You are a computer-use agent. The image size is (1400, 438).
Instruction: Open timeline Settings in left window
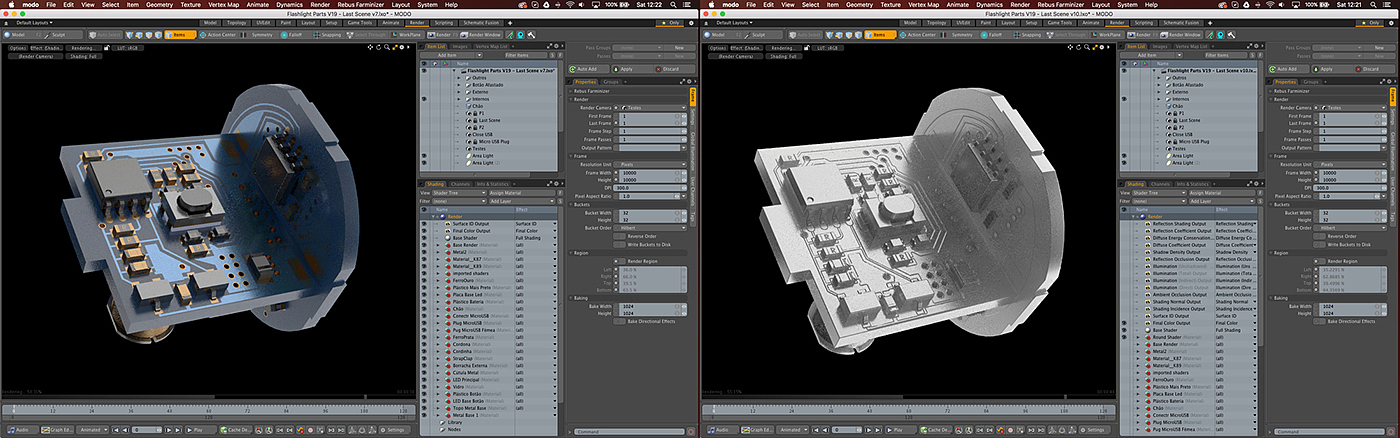(x=395, y=429)
